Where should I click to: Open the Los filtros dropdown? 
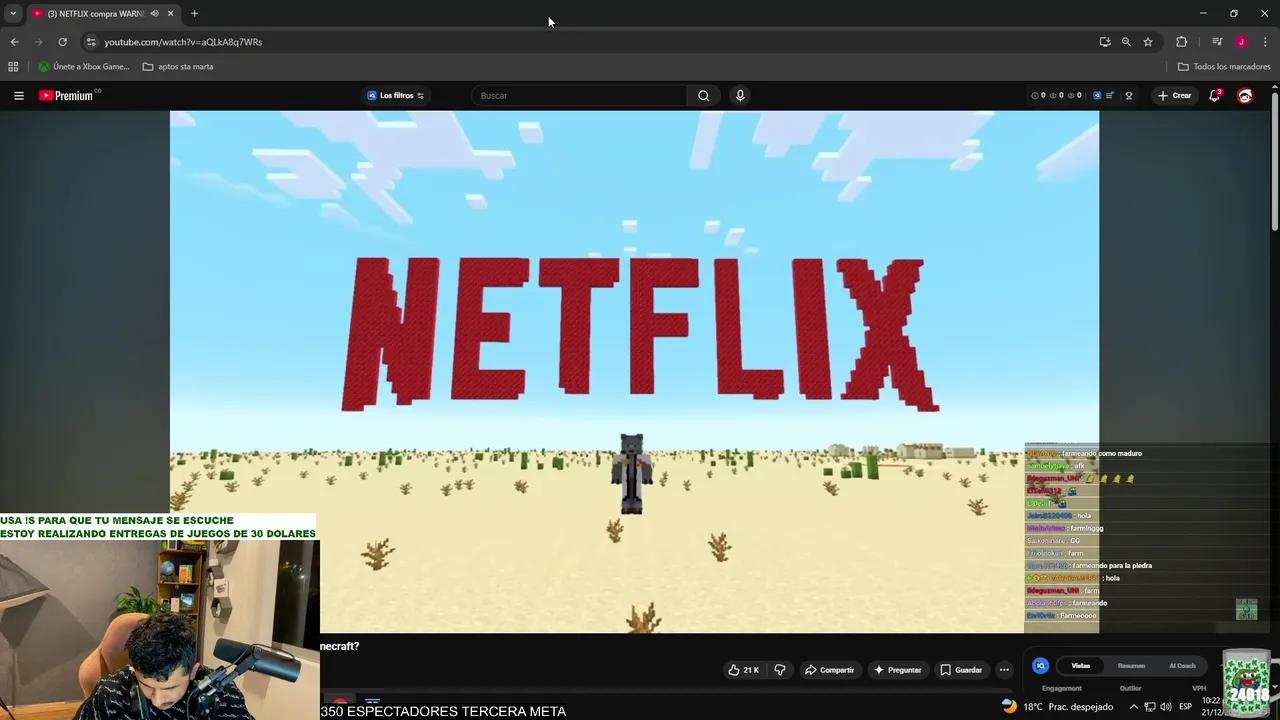pos(396,96)
